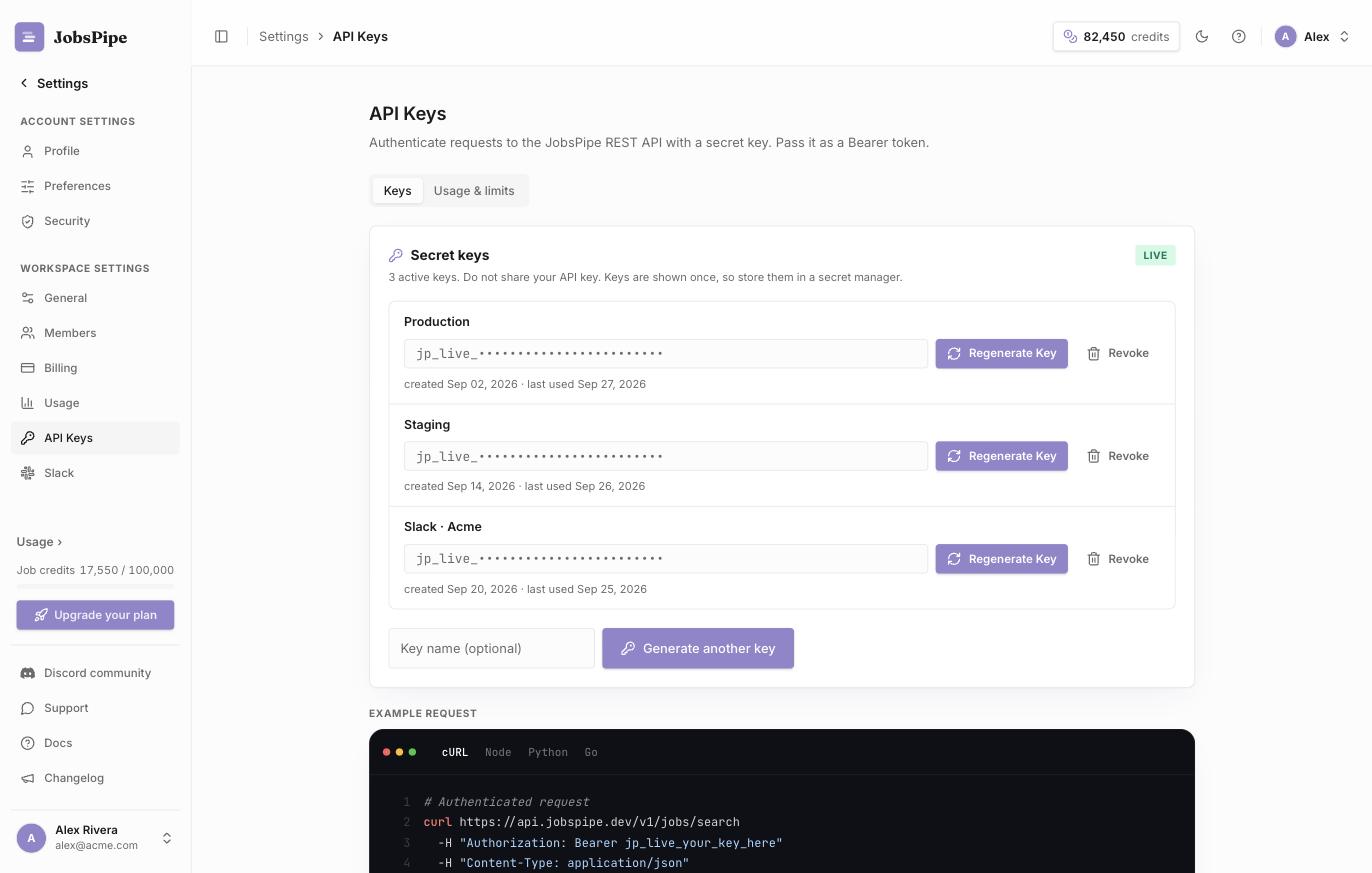Image resolution: width=1372 pixels, height=873 pixels.
Task: Select the Go code tab
Action: pos(591,752)
